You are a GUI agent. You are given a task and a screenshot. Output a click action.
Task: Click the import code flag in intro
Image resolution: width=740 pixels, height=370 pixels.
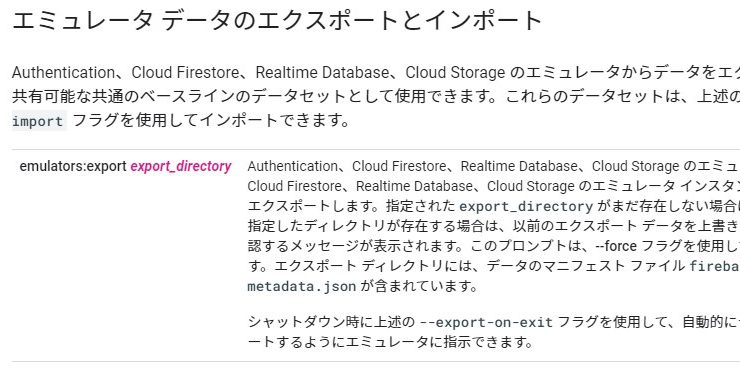(38, 121)
